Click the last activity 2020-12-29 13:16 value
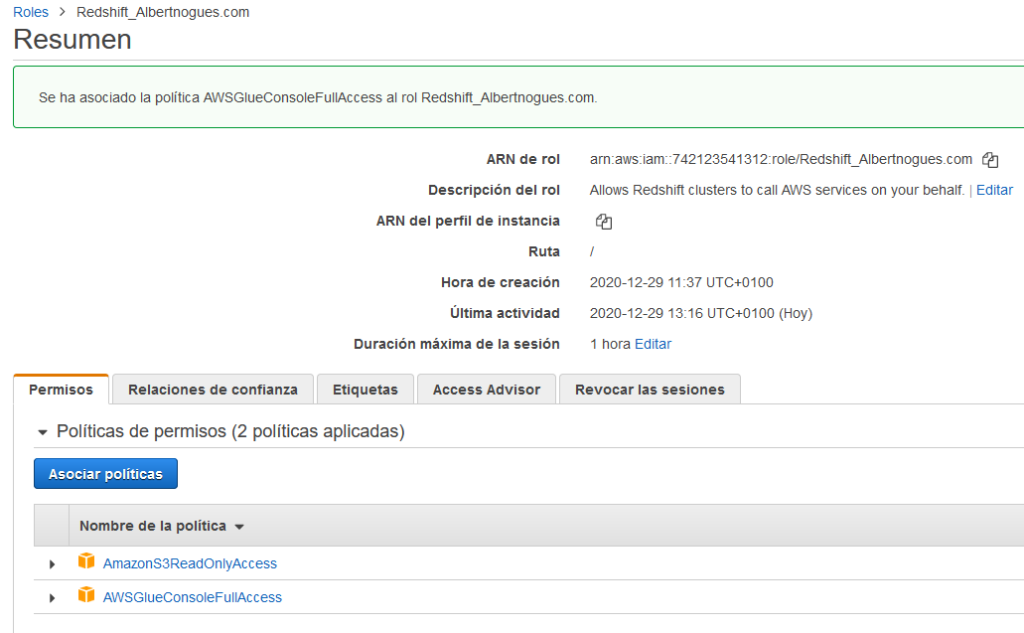This screenshot has height=633, width=1024. click(701, 314)
